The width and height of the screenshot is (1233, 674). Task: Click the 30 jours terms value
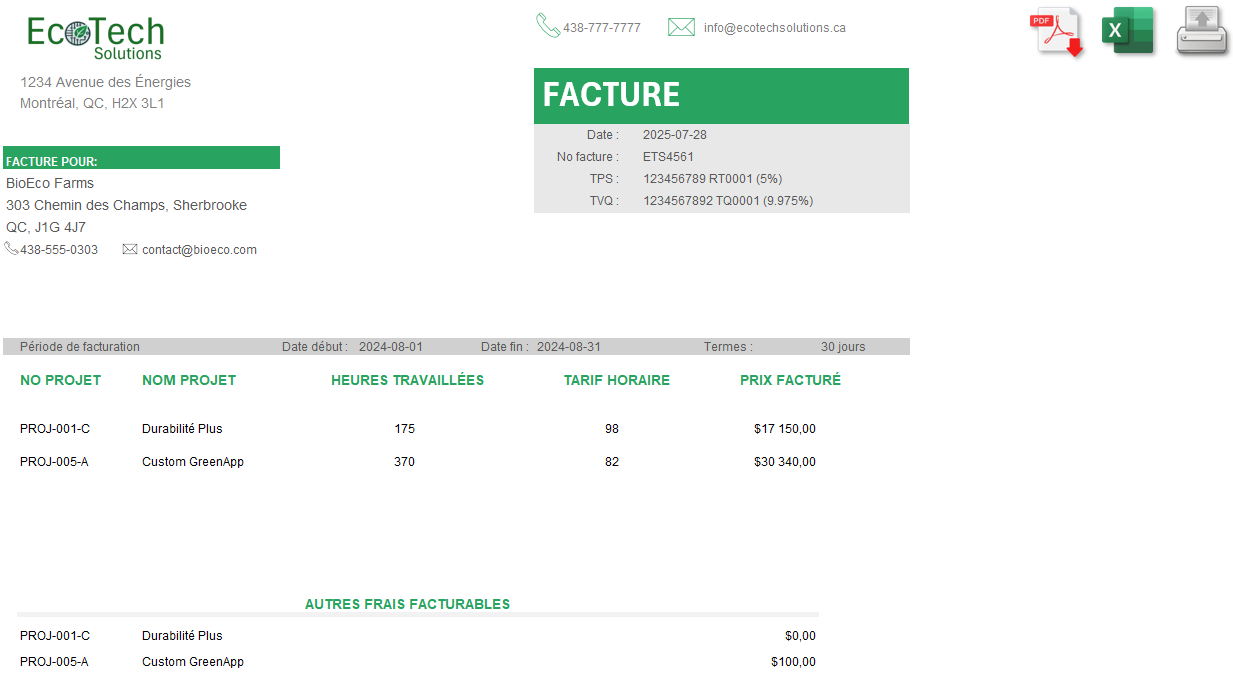point(842,347)
